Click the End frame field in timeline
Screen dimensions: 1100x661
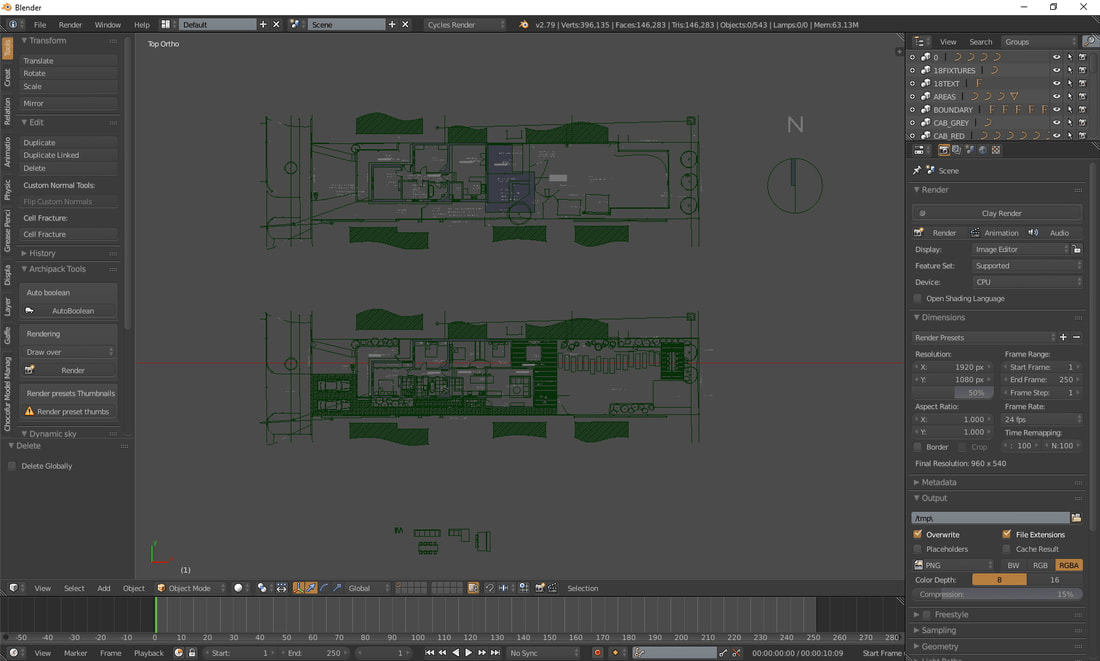[315, 653]
